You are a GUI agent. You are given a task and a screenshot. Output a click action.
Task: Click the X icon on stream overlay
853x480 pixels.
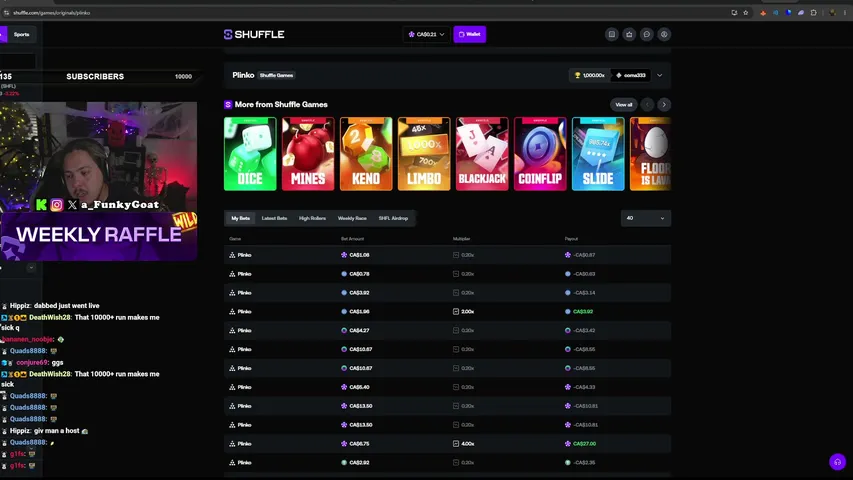pos(72,205)
